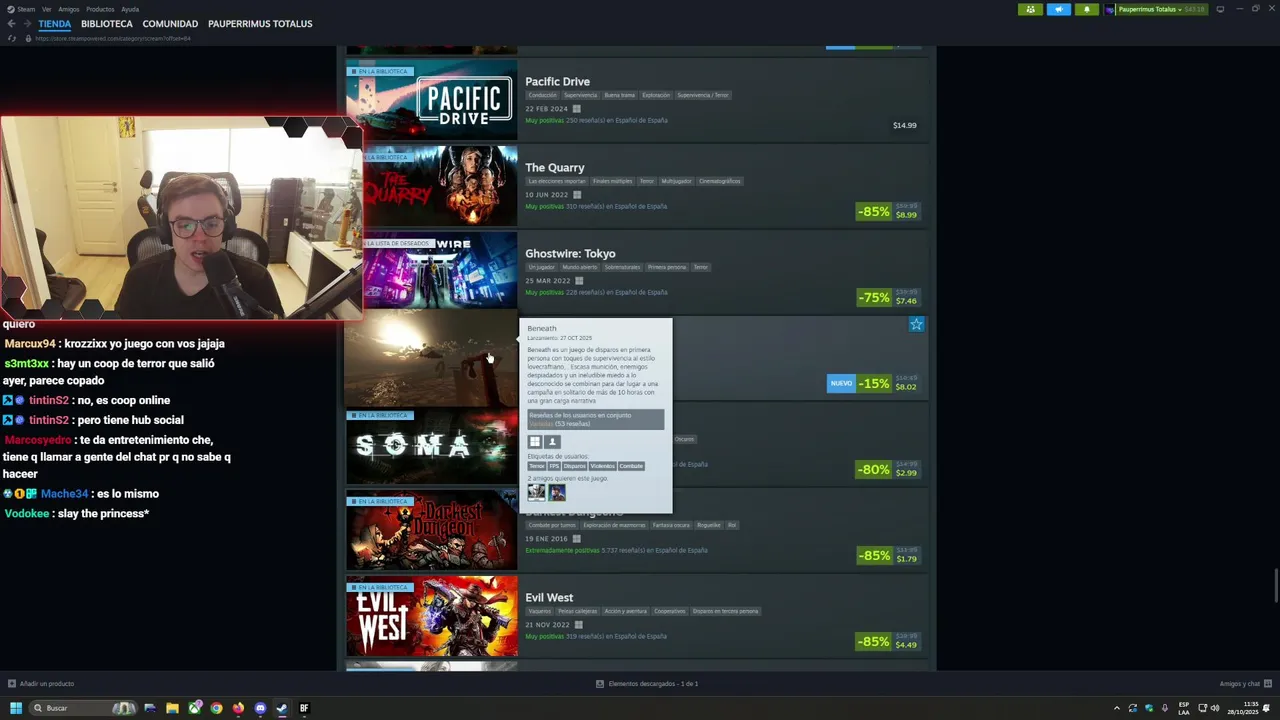Viewport: 1280px width, 720px height.
Task: Open the Ghostwire: Tokyo thumbnail
Action: (440, 272)
